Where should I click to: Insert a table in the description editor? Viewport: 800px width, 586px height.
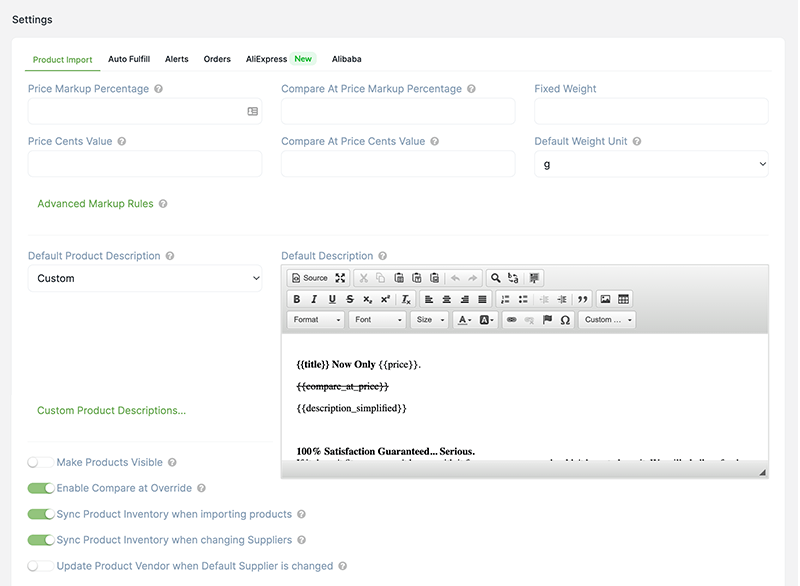point(623,299)
